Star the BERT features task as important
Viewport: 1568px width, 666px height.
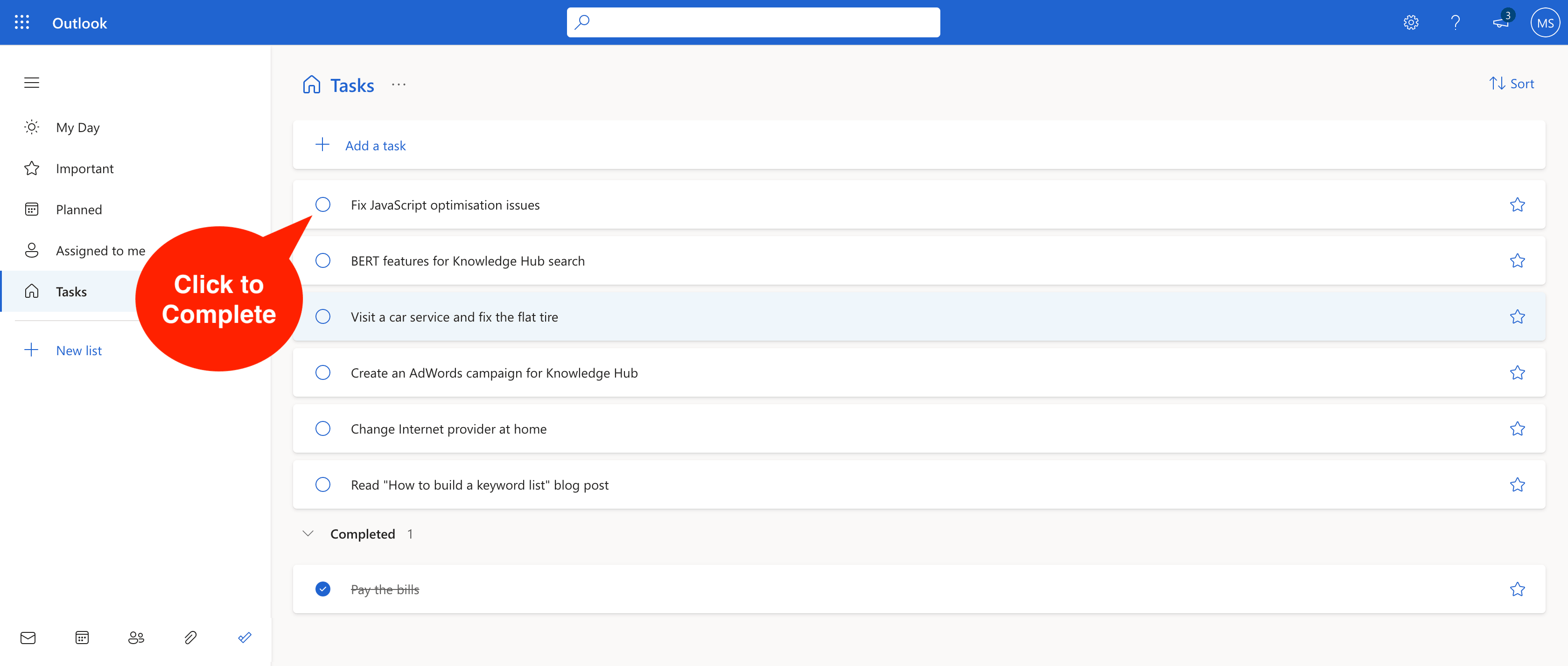[x=1518, y=260]
